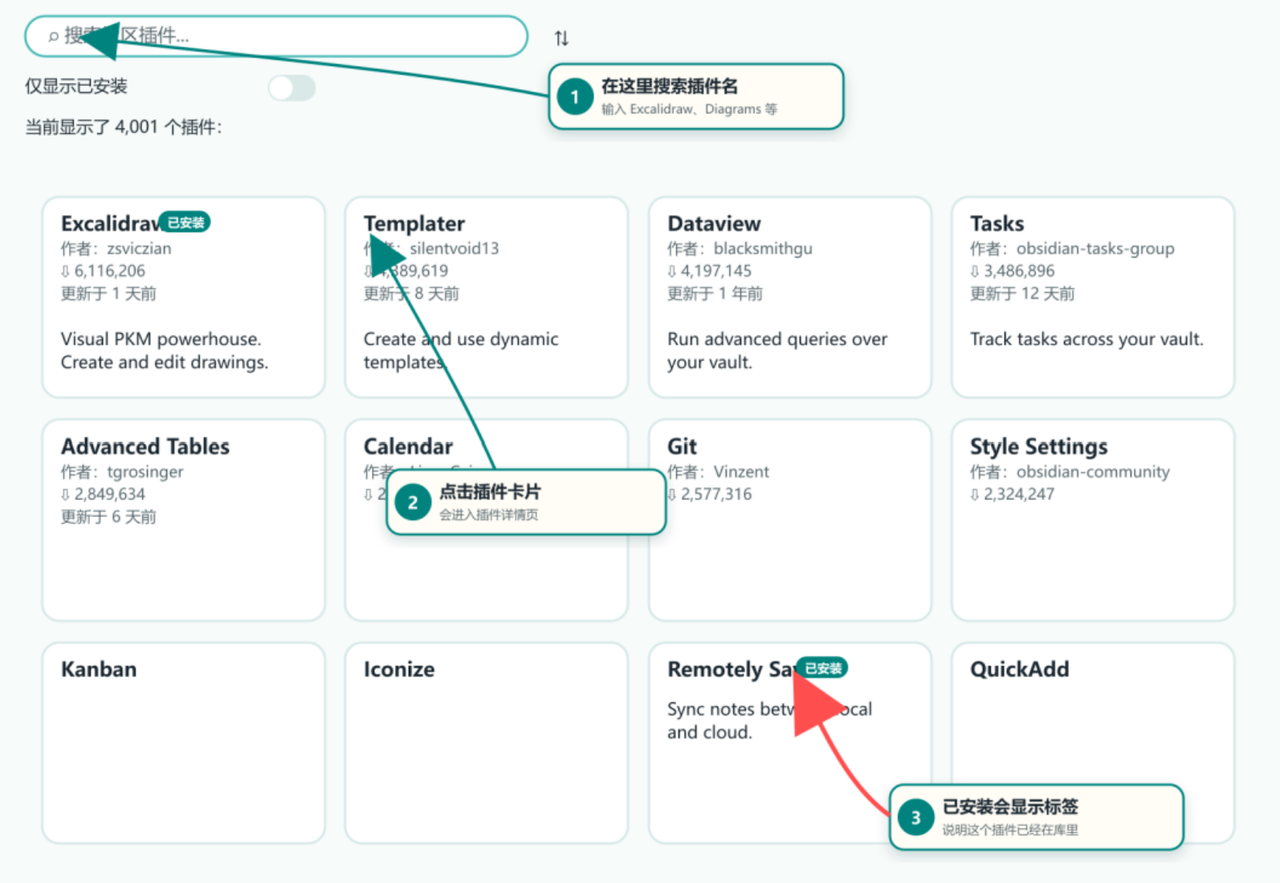Click Git download count 2,577,316
This screenshot has height=883, width=1280.
710,494
